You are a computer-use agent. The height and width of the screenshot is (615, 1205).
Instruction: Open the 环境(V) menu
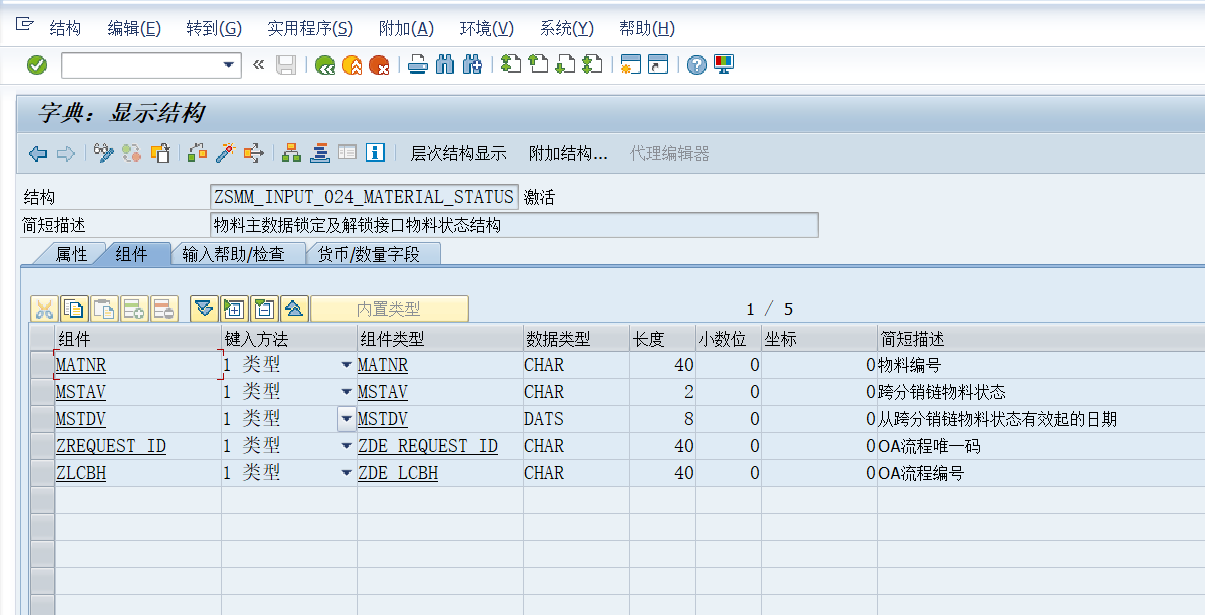pyautogui.click(x=486, y=29)
